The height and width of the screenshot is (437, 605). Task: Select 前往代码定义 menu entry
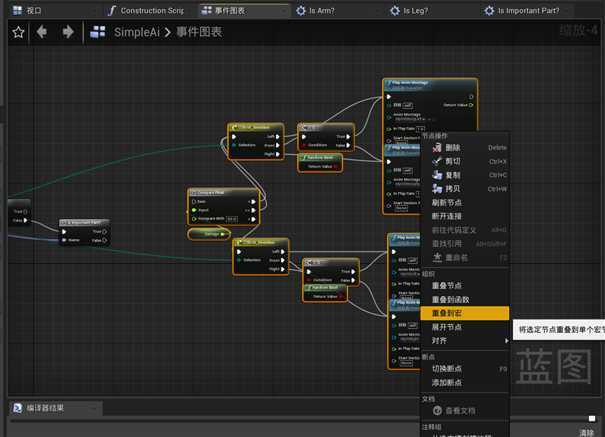pyautogui.click(x=465, y=230)
